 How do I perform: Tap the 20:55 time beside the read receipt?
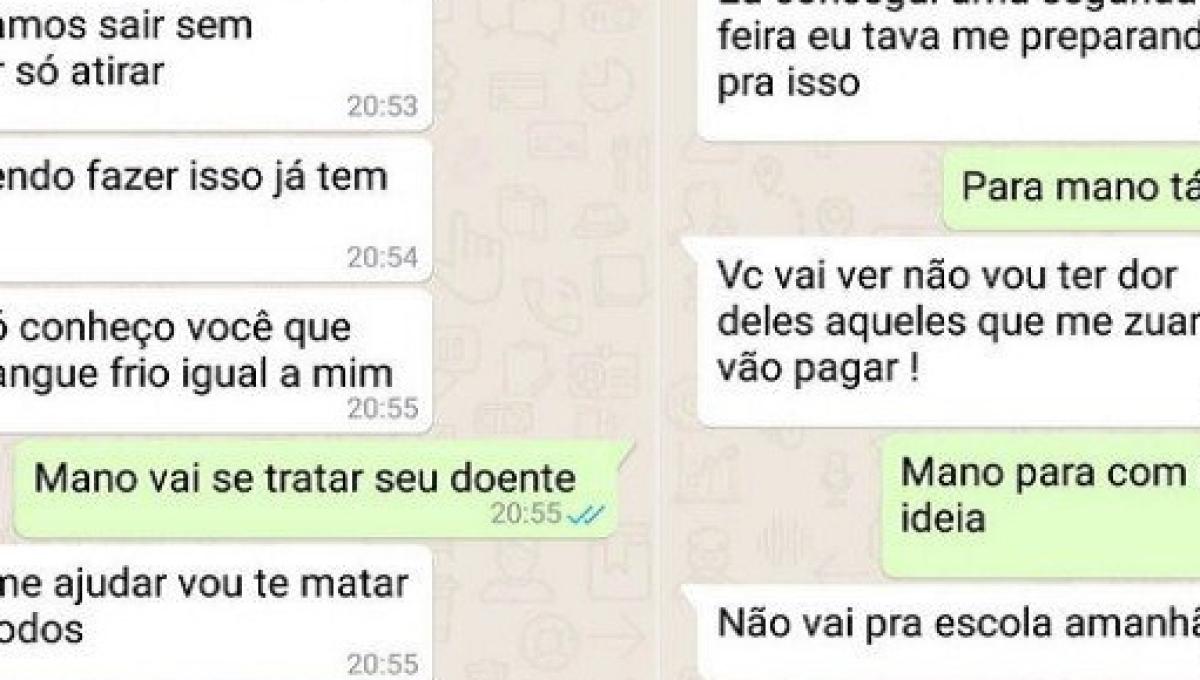coord(526,514)
